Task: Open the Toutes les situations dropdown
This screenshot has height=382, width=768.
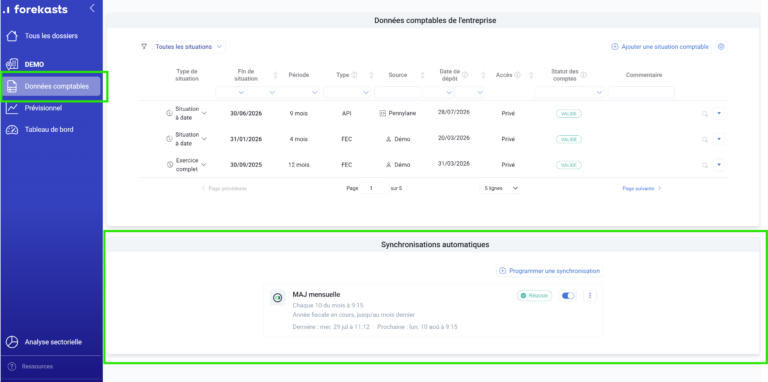Action: 189,47
